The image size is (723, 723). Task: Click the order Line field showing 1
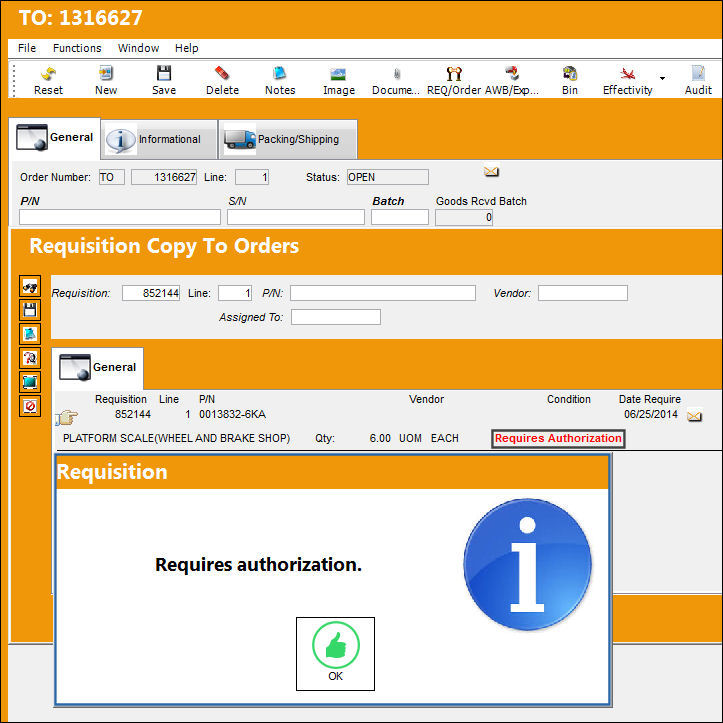point(252,177)
